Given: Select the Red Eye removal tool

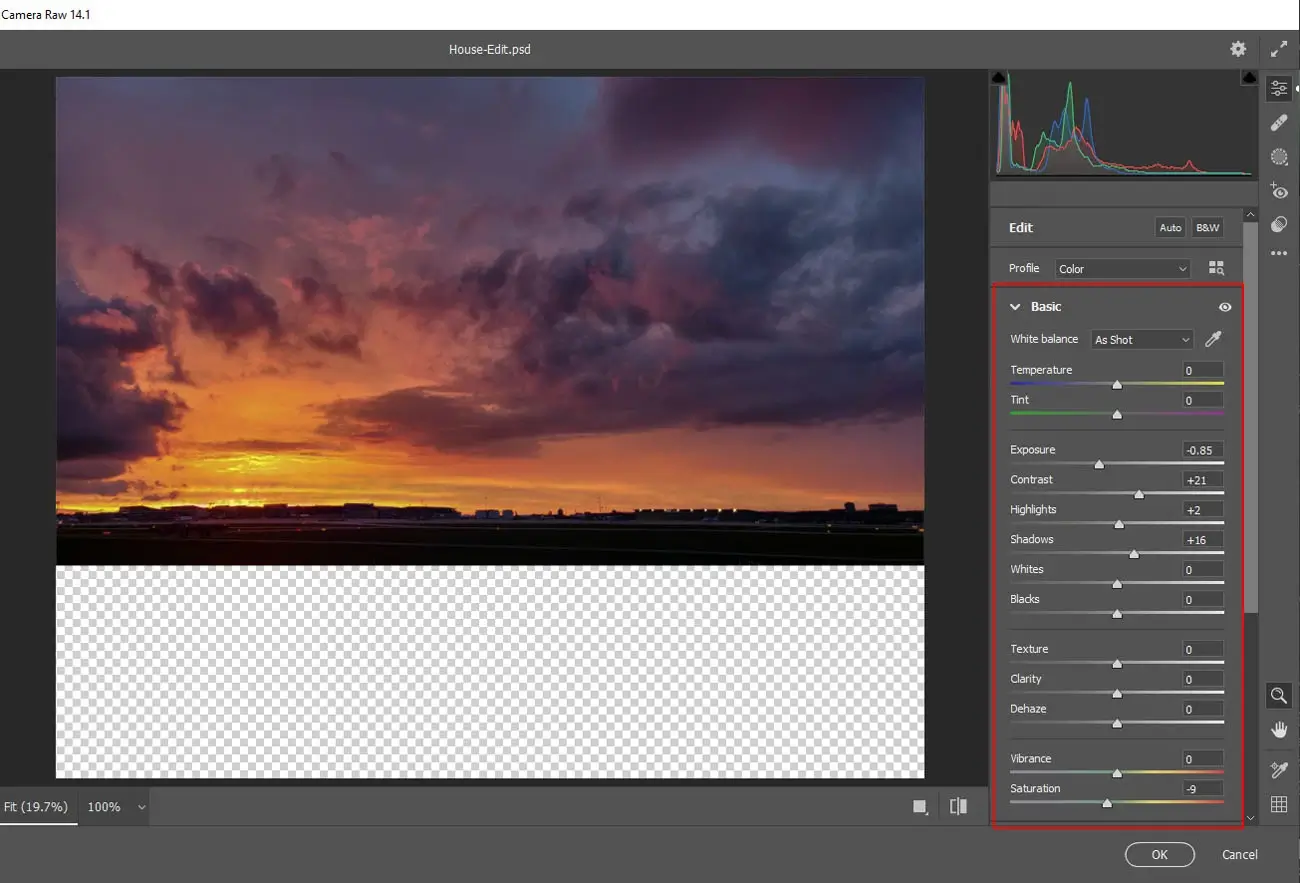Looking at the screenshot, I should click(1279, 191).
